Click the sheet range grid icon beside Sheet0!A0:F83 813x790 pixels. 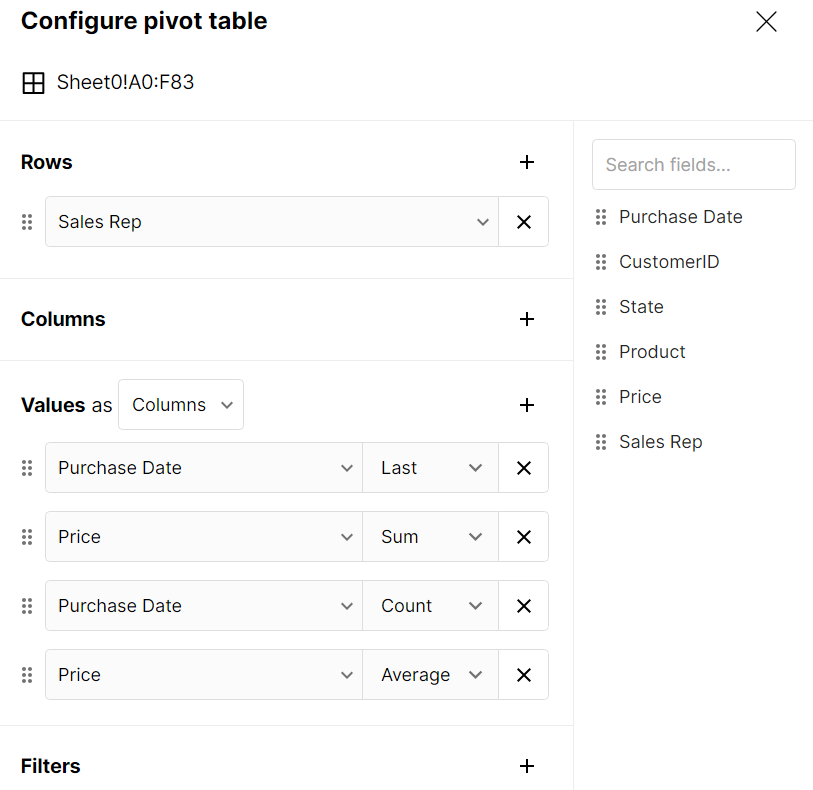coord(33,82)
